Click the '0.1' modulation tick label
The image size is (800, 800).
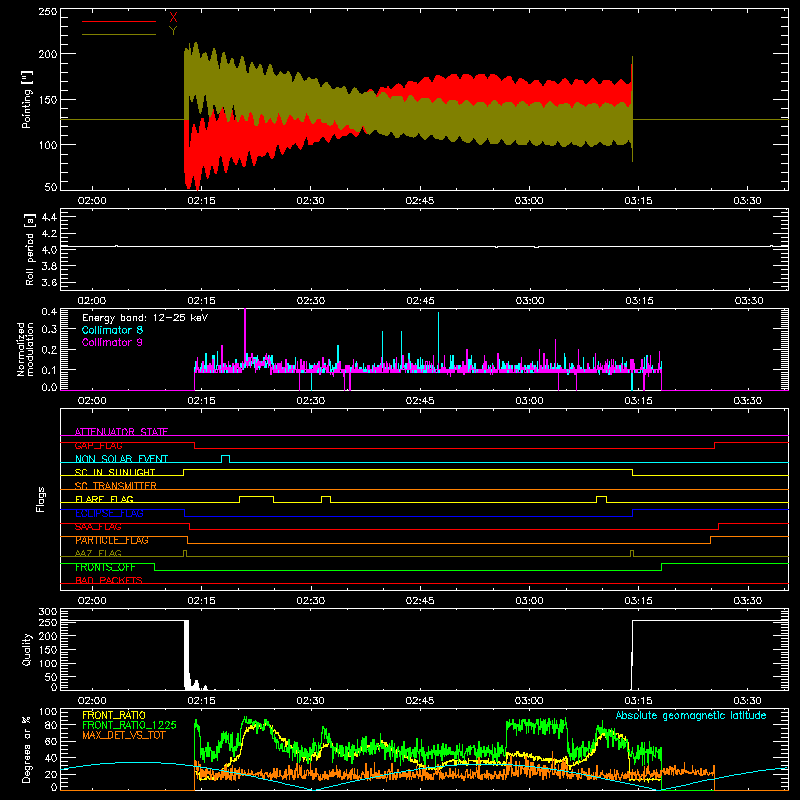pyautogui.click(x=49, y=370)
